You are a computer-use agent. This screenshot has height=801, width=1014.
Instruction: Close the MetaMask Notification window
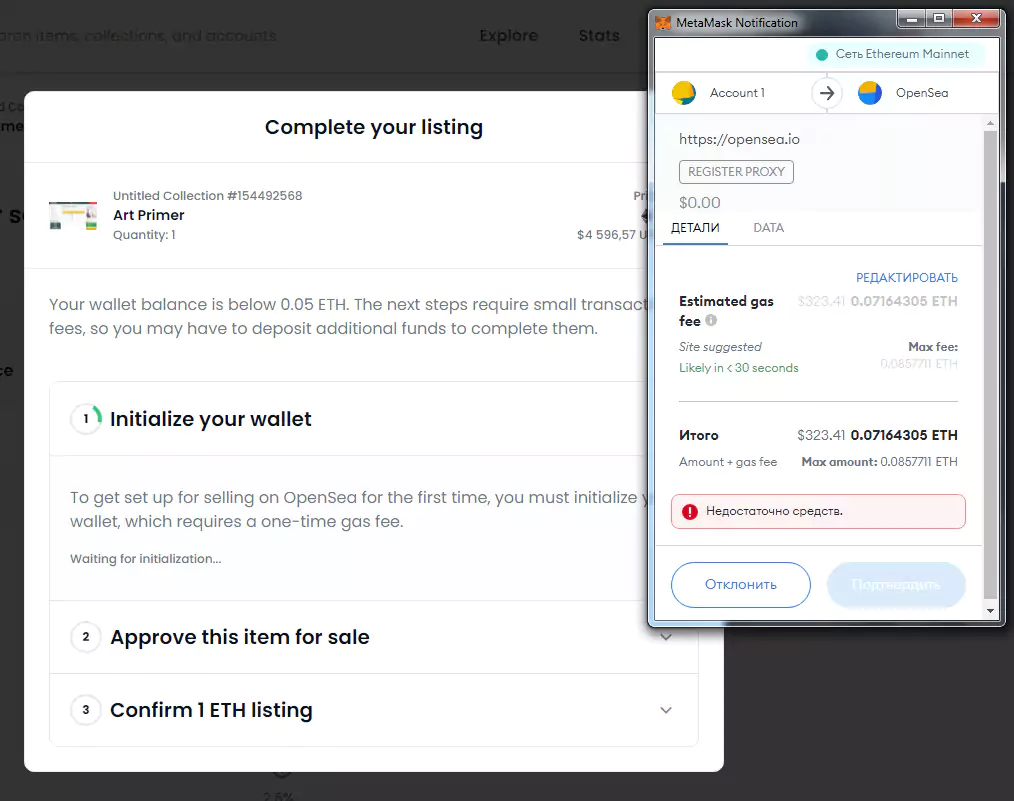976,19
